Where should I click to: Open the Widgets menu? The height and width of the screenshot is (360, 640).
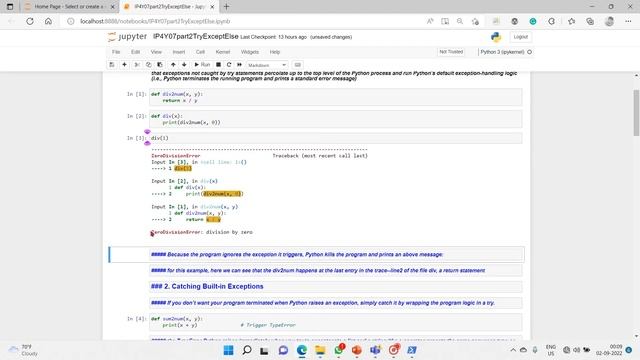coord(250,52)
